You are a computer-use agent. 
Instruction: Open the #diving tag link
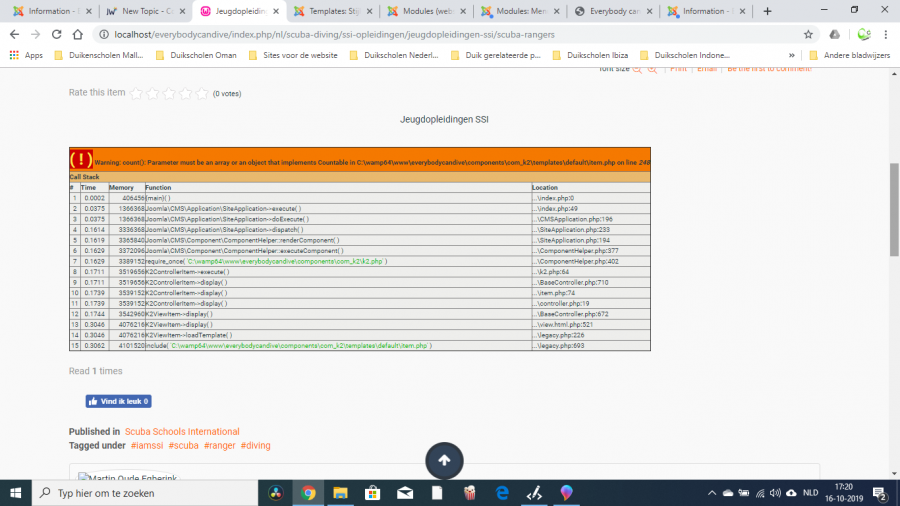[255, 445]
